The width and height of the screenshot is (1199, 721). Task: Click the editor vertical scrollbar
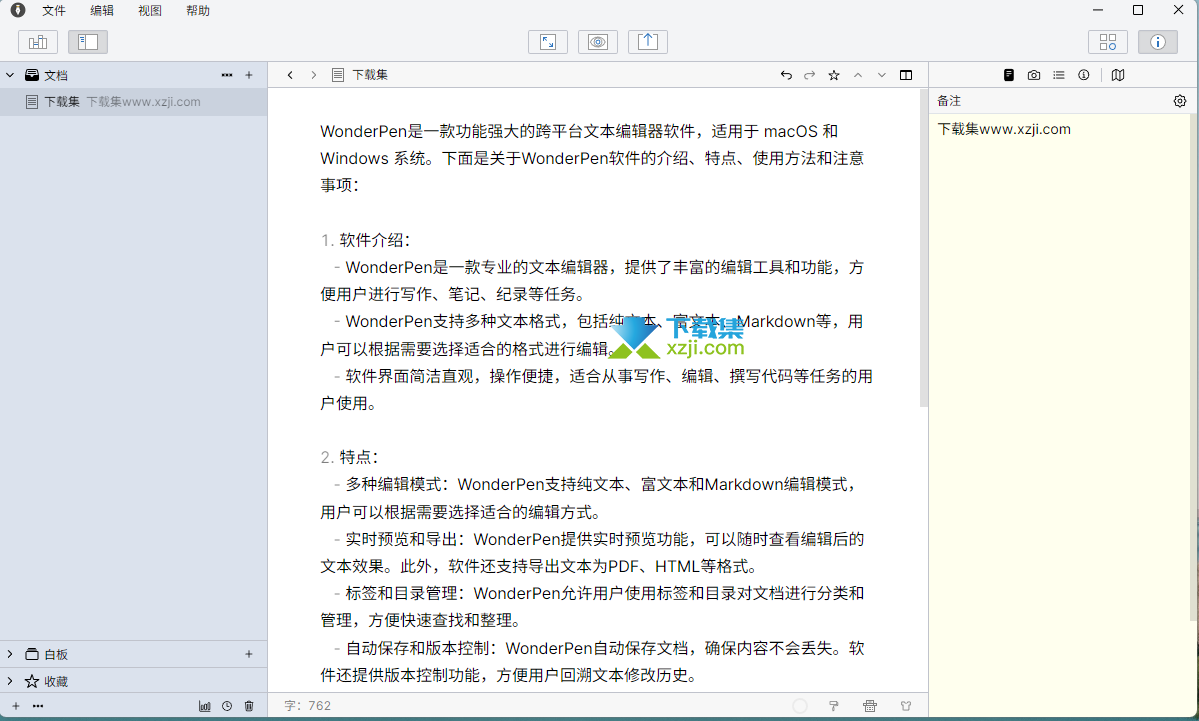(x=923, y=248)
